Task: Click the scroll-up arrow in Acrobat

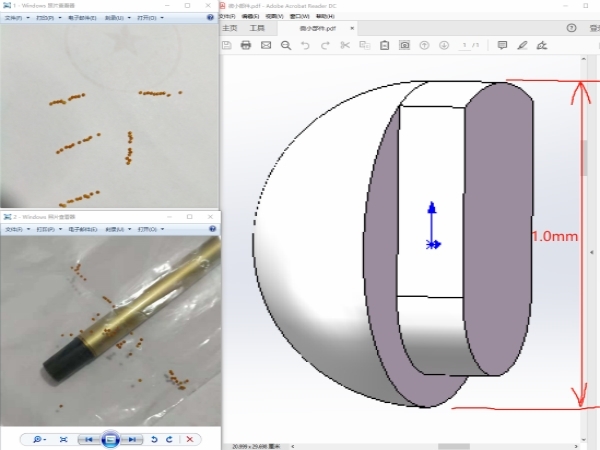Action: point(584,59)
